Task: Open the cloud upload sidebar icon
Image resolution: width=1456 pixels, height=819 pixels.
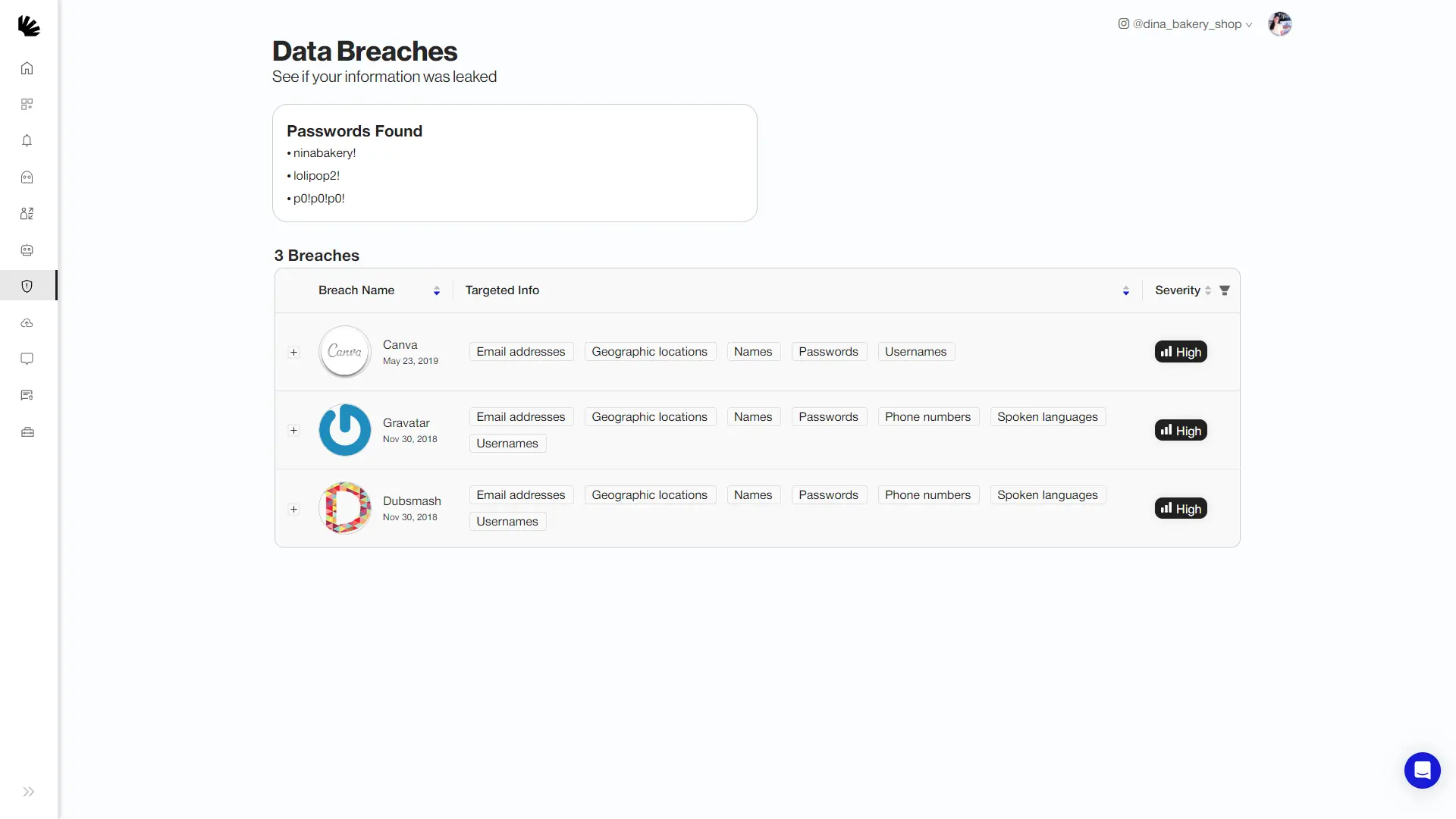Action: click(x=27, y=323)
